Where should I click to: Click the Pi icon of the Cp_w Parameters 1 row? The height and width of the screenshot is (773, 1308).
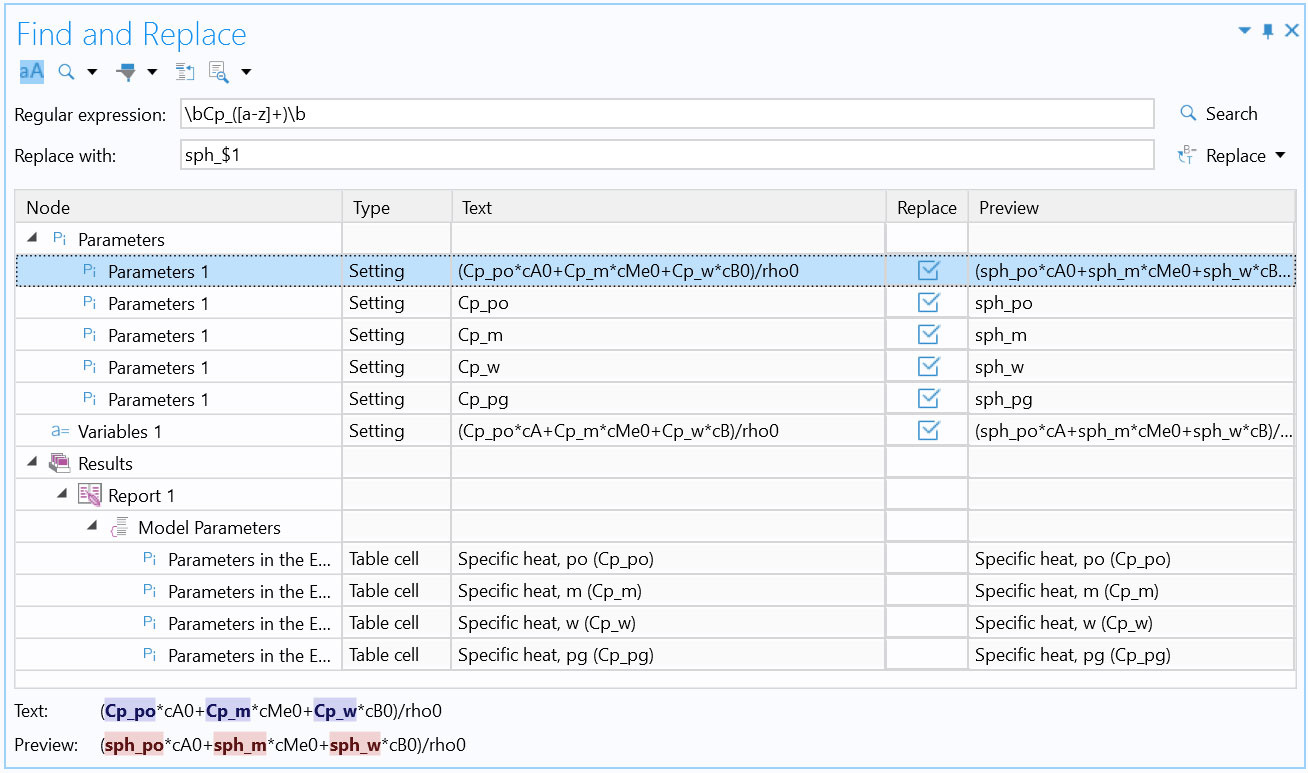coord(90,367)
